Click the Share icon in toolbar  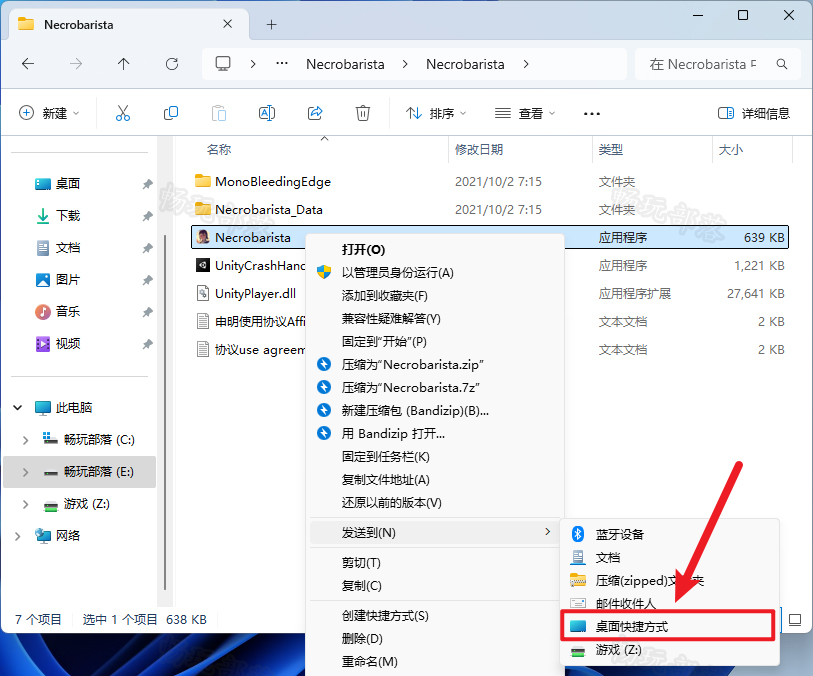pyautogui.click(x=315, y=113)
